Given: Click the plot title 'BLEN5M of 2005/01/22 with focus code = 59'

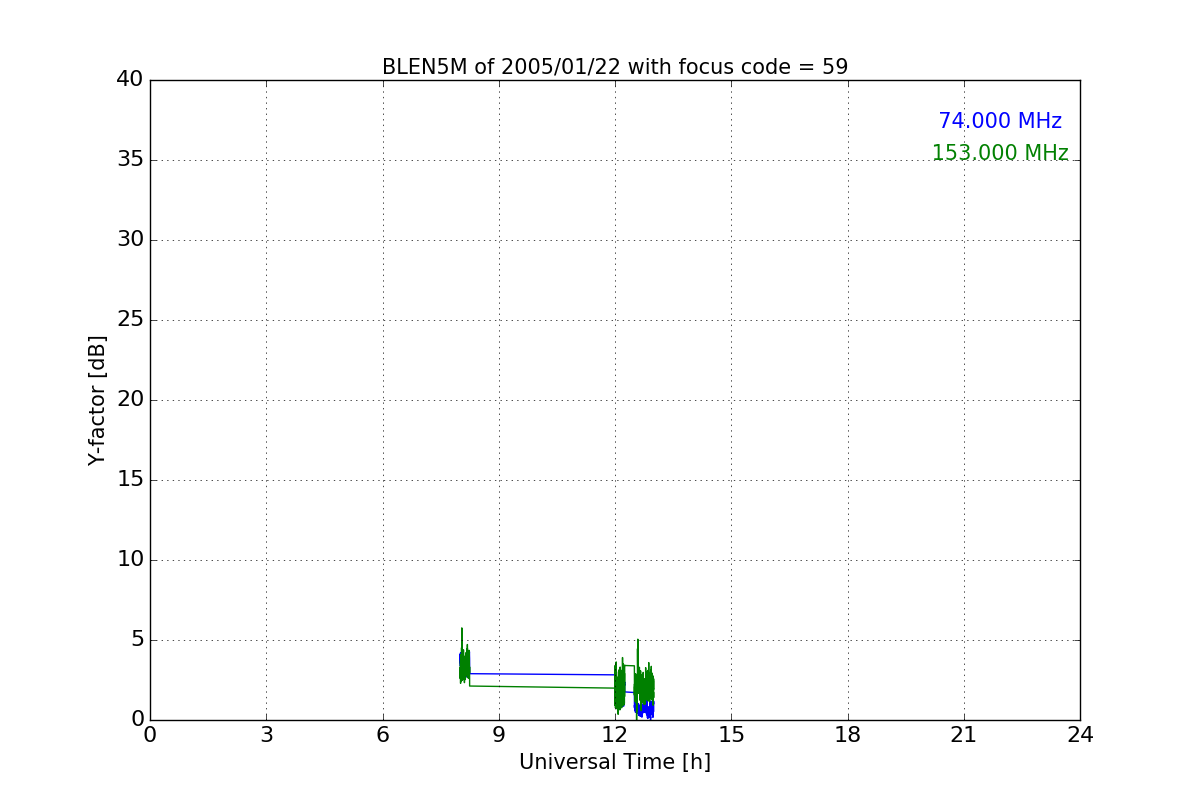Looking at the screenshot, I should click(615, 67).
